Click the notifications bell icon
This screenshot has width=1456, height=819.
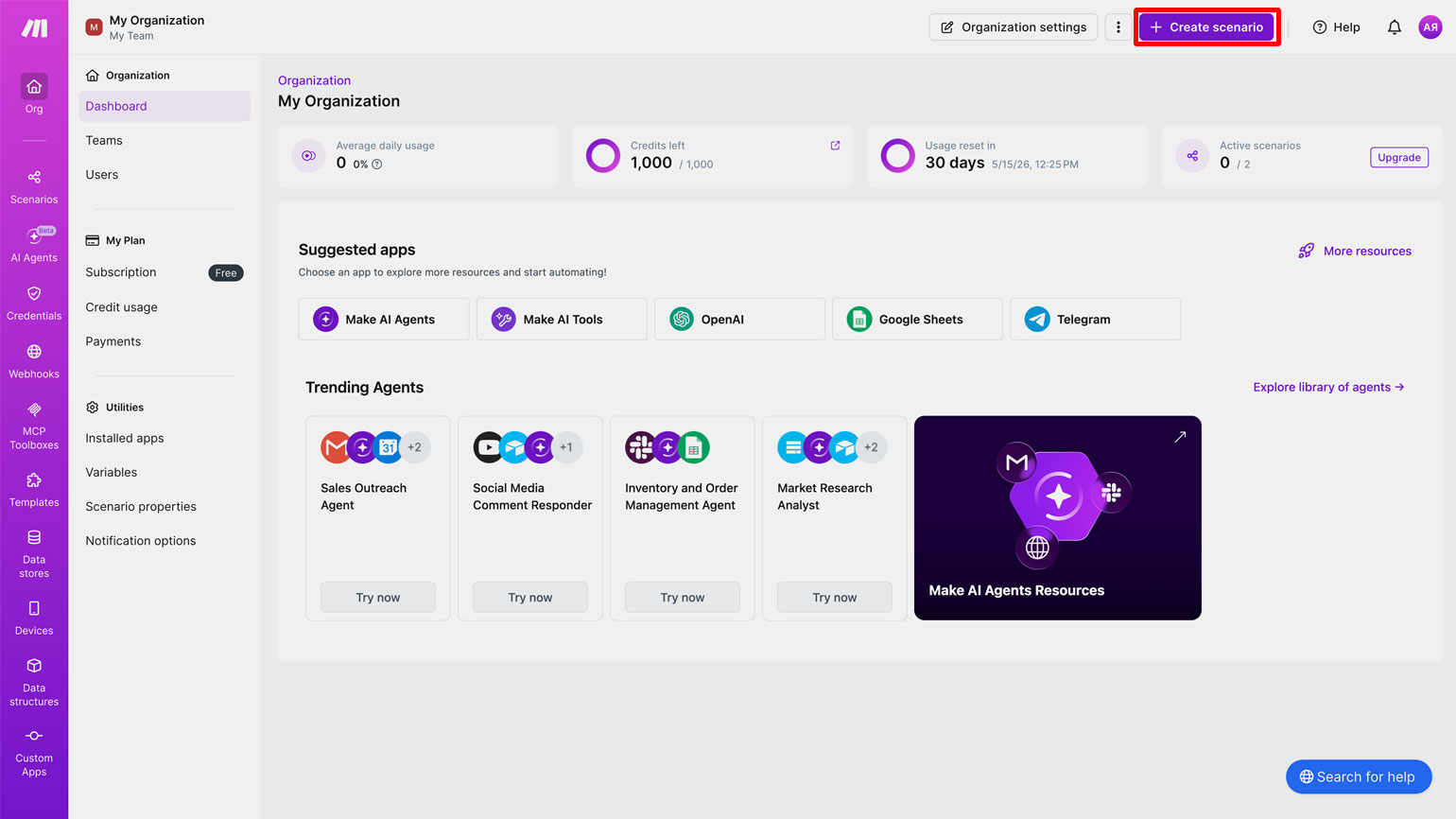coord(1394,27)
